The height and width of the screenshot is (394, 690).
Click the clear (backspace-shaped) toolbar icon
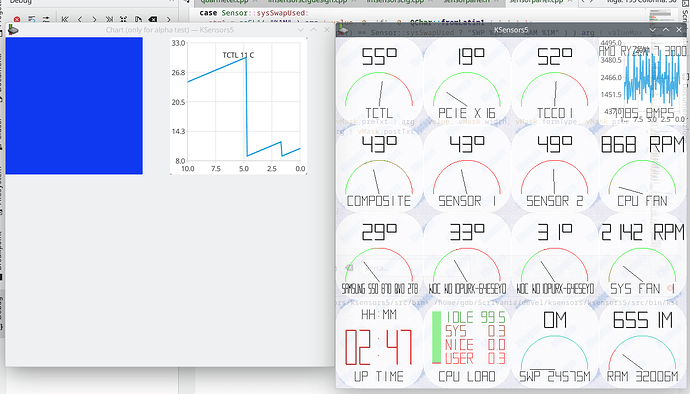point(153,19)
